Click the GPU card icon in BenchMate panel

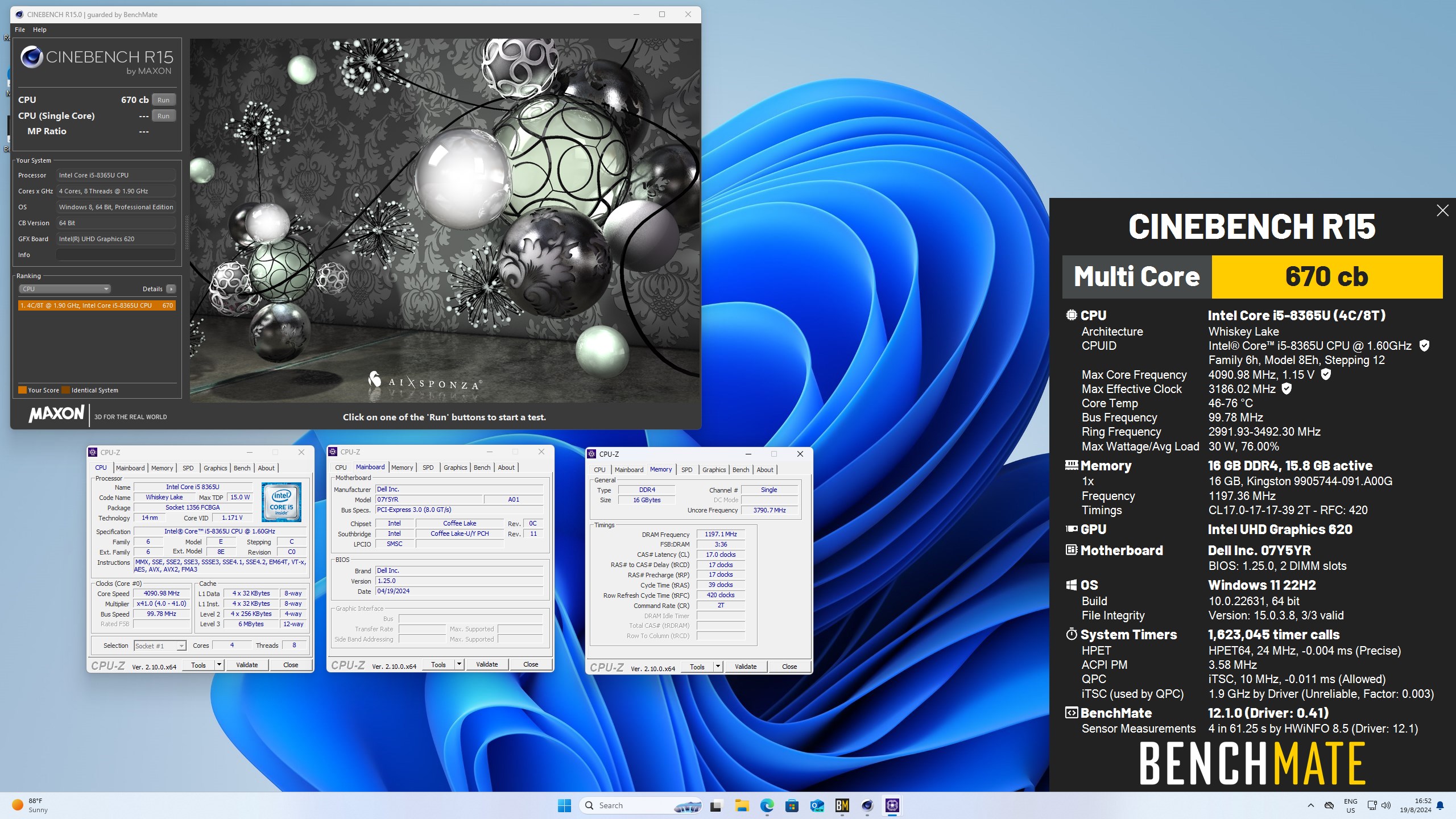pos(1071,529)
